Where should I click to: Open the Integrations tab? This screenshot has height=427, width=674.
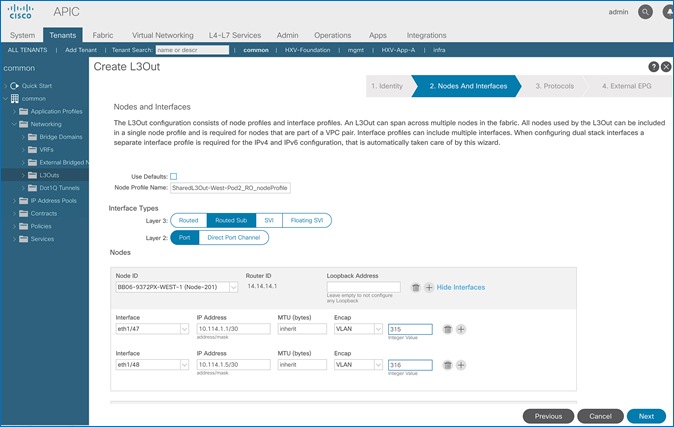pyautogui.click(x=426, y=35)
